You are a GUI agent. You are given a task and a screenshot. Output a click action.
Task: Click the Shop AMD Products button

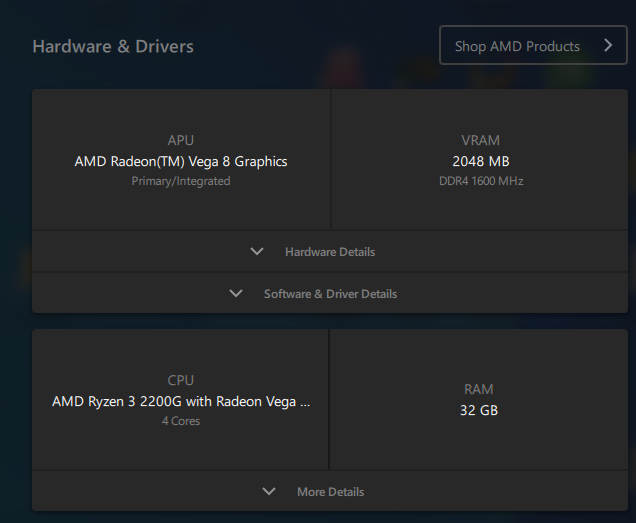(x=517, y=46)
